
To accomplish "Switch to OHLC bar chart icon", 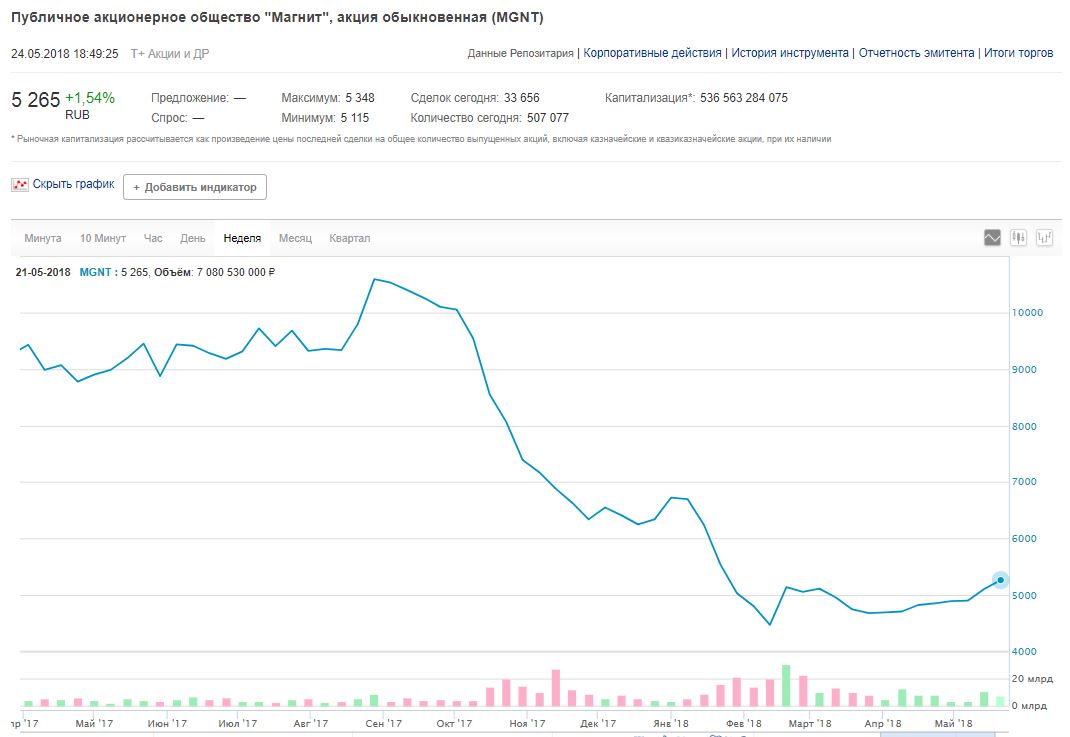I will [x=1045, y=238].
